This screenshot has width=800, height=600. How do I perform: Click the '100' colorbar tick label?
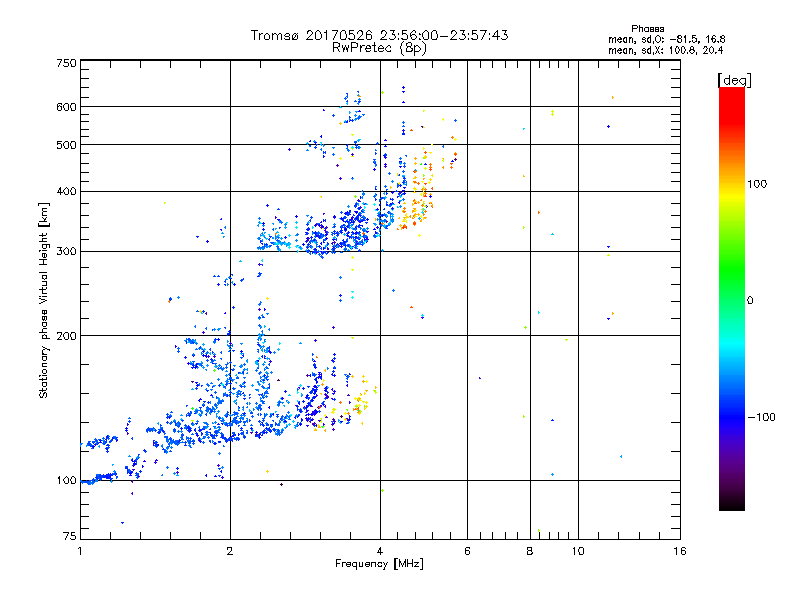[757, 184]
